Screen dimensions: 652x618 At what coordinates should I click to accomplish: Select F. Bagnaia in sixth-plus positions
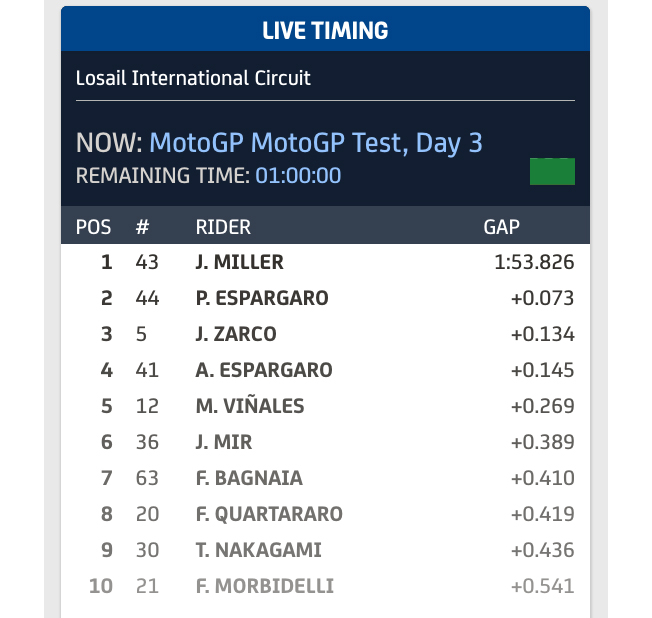click(x=249, y=478)
